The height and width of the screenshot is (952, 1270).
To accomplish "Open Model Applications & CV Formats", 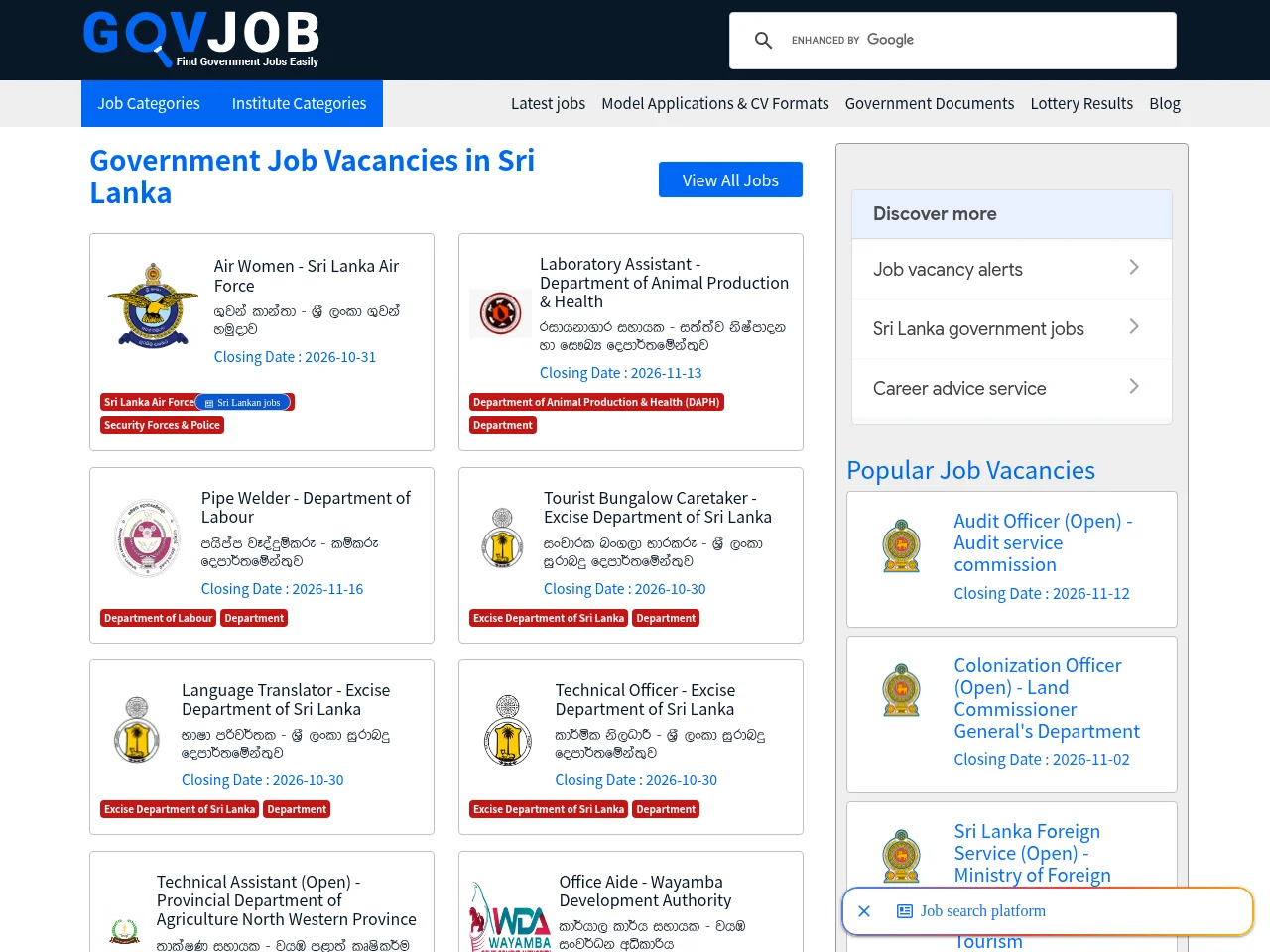I will (x=715, y=103).
